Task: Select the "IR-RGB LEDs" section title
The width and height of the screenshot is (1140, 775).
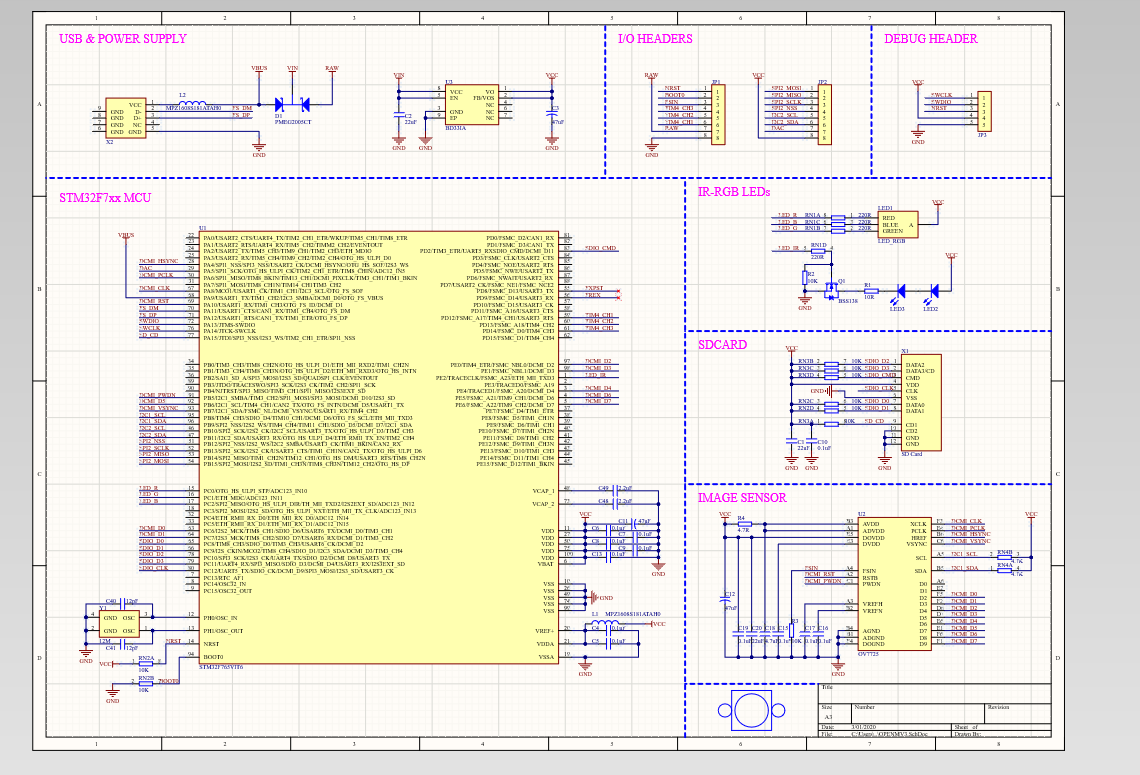Action: 734,192
